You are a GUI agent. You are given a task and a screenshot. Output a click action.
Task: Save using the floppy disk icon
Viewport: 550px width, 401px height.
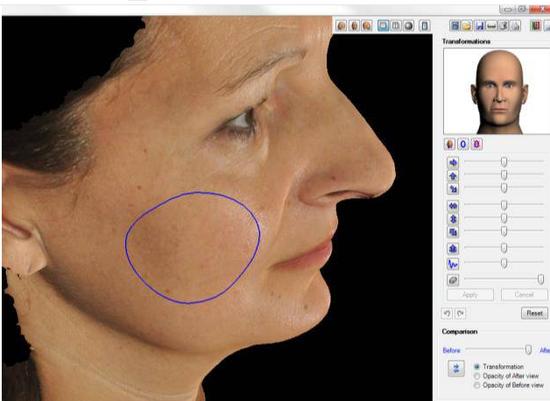click(479, 26)
